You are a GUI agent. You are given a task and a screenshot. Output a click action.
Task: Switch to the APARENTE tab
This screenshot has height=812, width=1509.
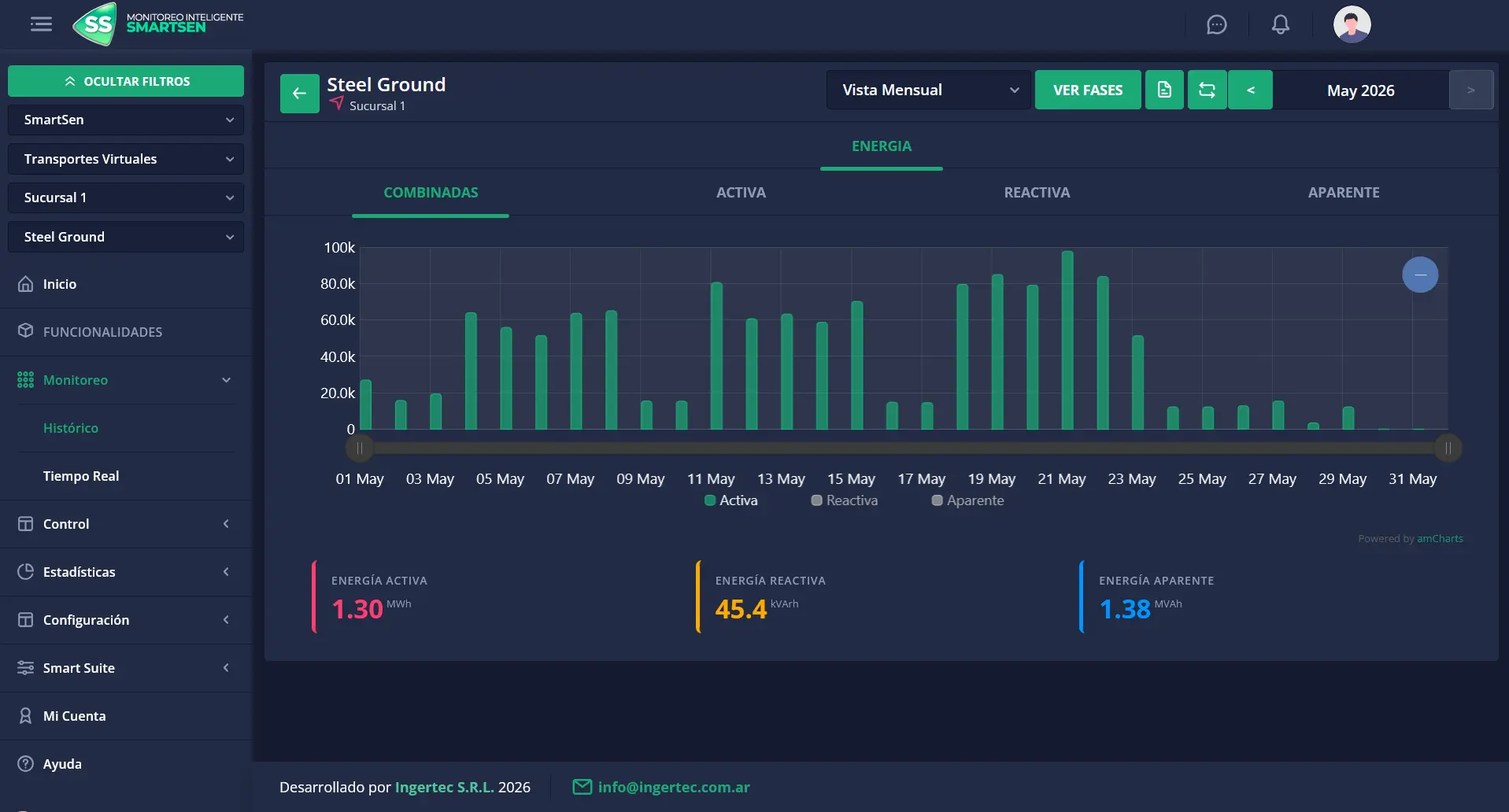(1344, 193)
